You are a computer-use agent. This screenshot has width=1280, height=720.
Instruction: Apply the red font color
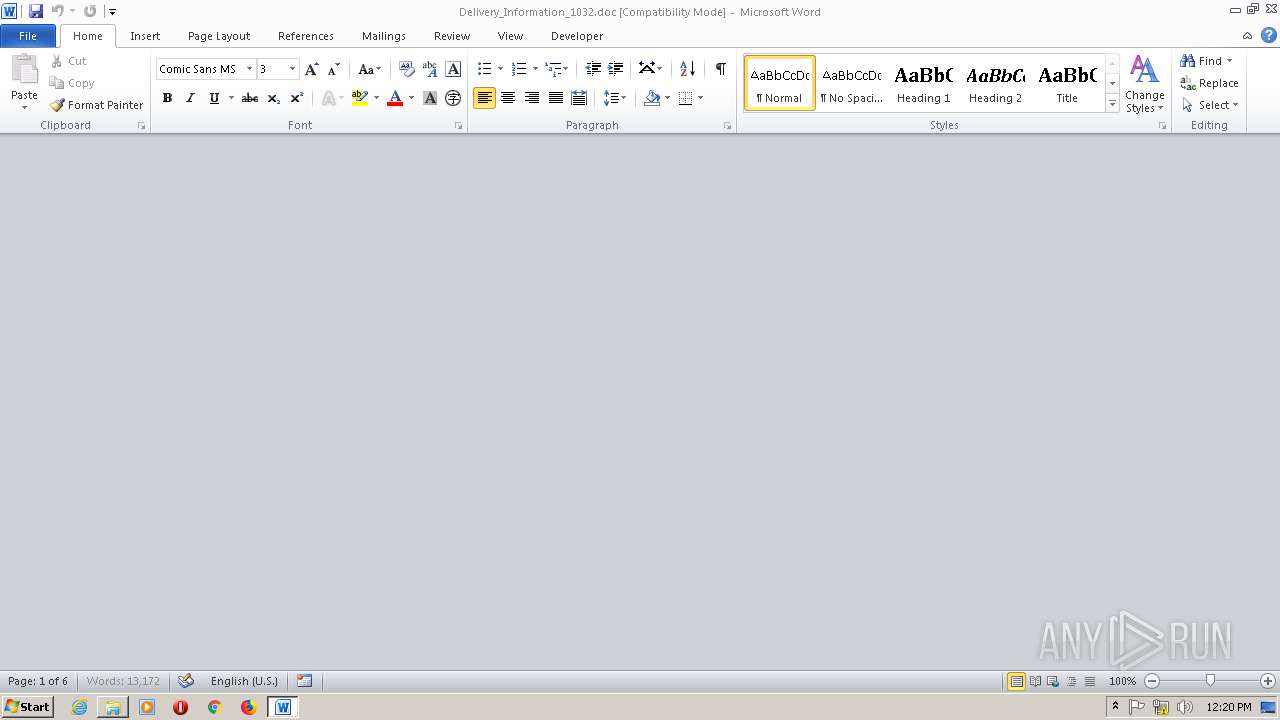[395, 98]
